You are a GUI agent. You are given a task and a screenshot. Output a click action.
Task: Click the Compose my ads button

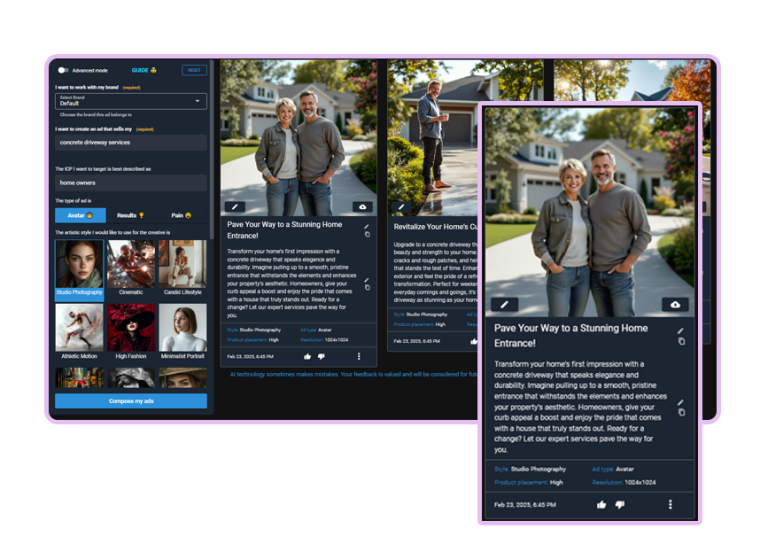click(130, 401)
